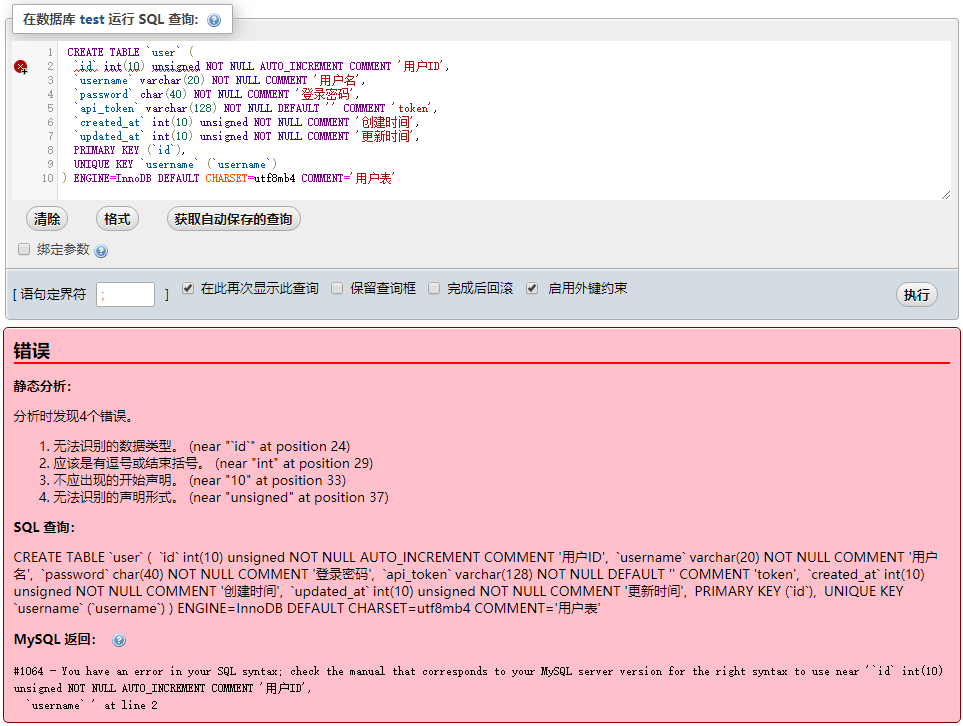The width and height of the screenshot is (963, 726).
Task: Open help icon next to 绑定参数
Action: 101,251
